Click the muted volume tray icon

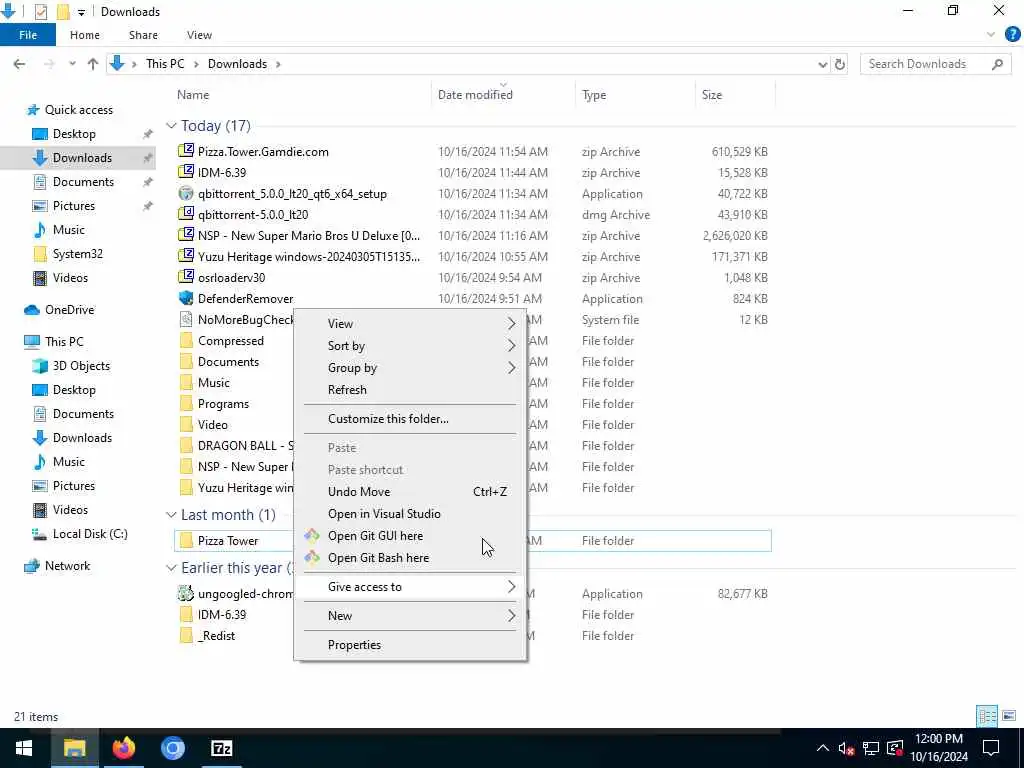tap(846, 748)
